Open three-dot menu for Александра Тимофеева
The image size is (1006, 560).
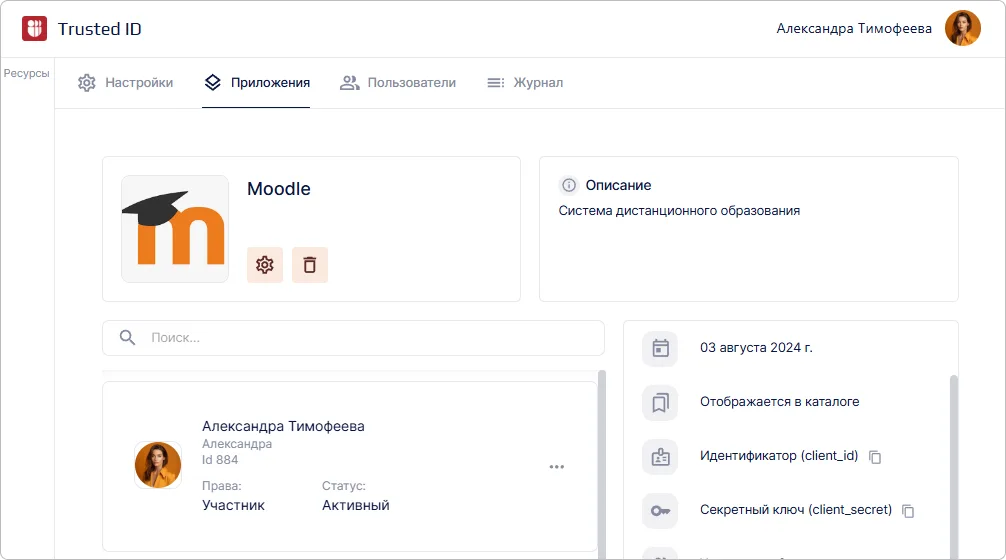(557, 467)
